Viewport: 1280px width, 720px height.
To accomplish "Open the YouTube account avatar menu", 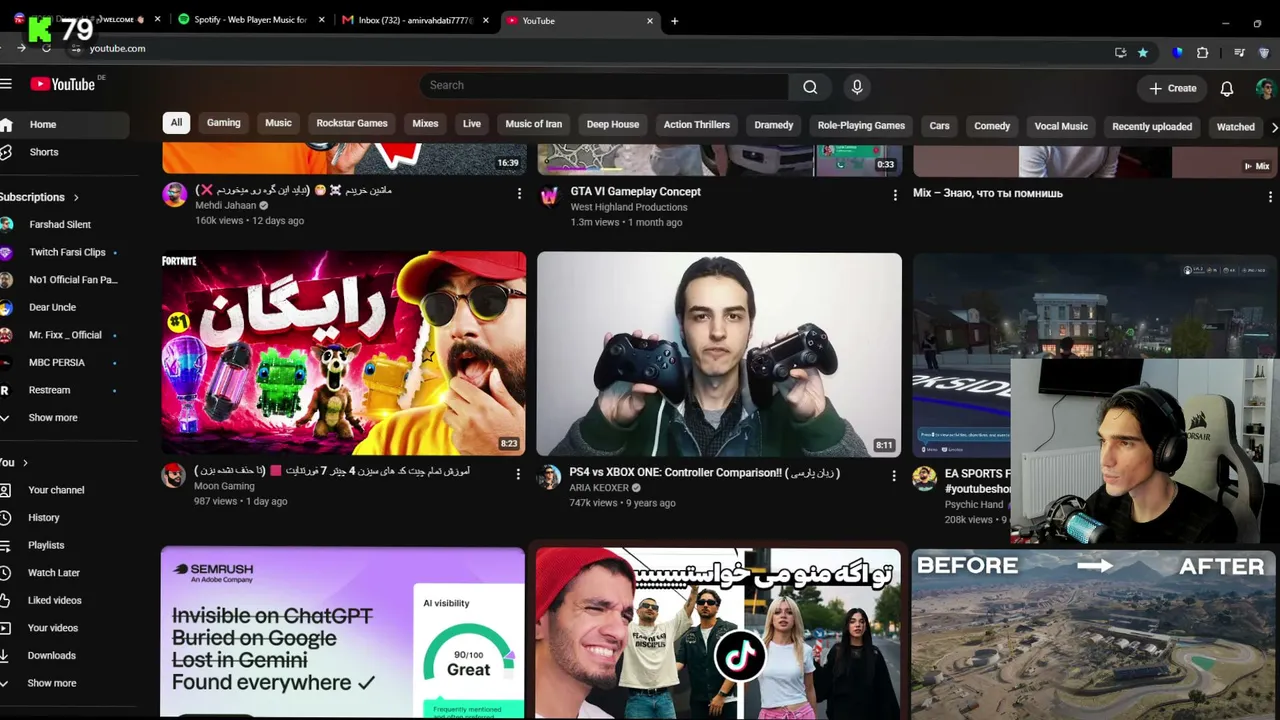I will point(1265,89).
